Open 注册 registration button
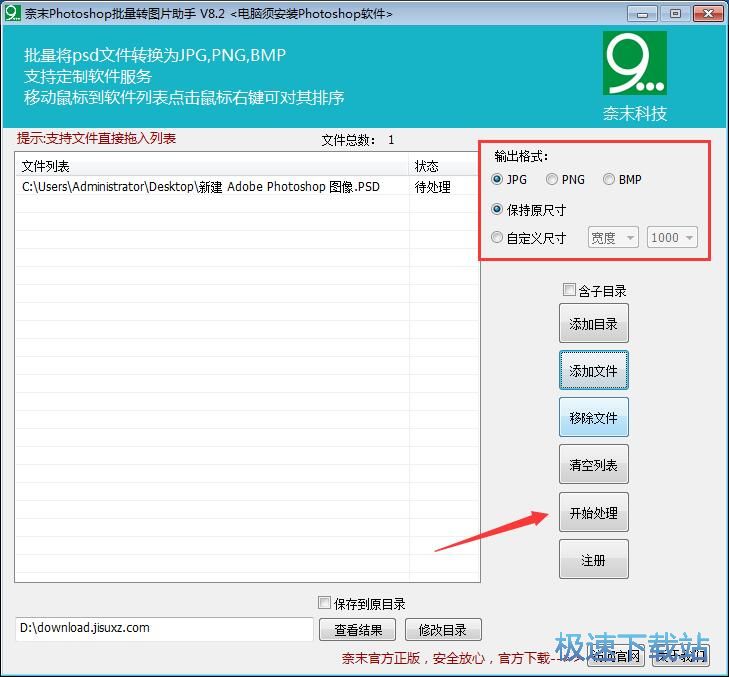Viewport: 729px width, 677px height. tap(593, 560)
